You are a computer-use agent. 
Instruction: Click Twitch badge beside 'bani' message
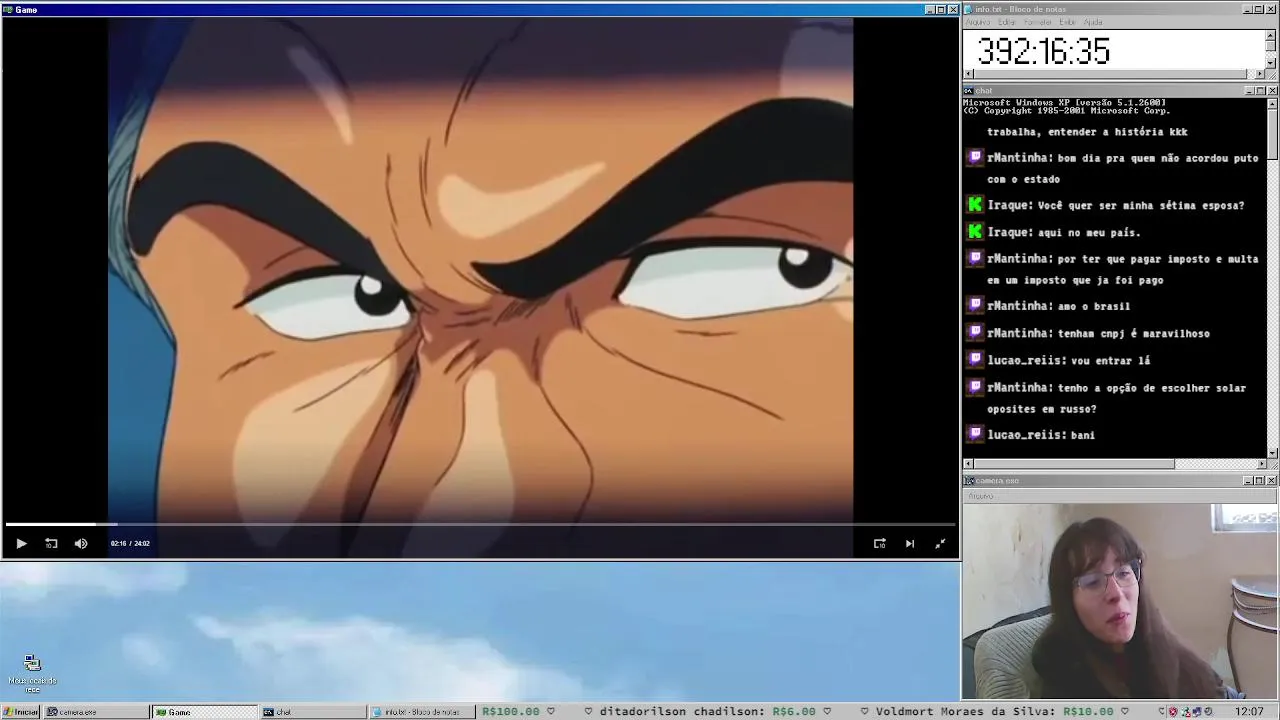[976, 434]
